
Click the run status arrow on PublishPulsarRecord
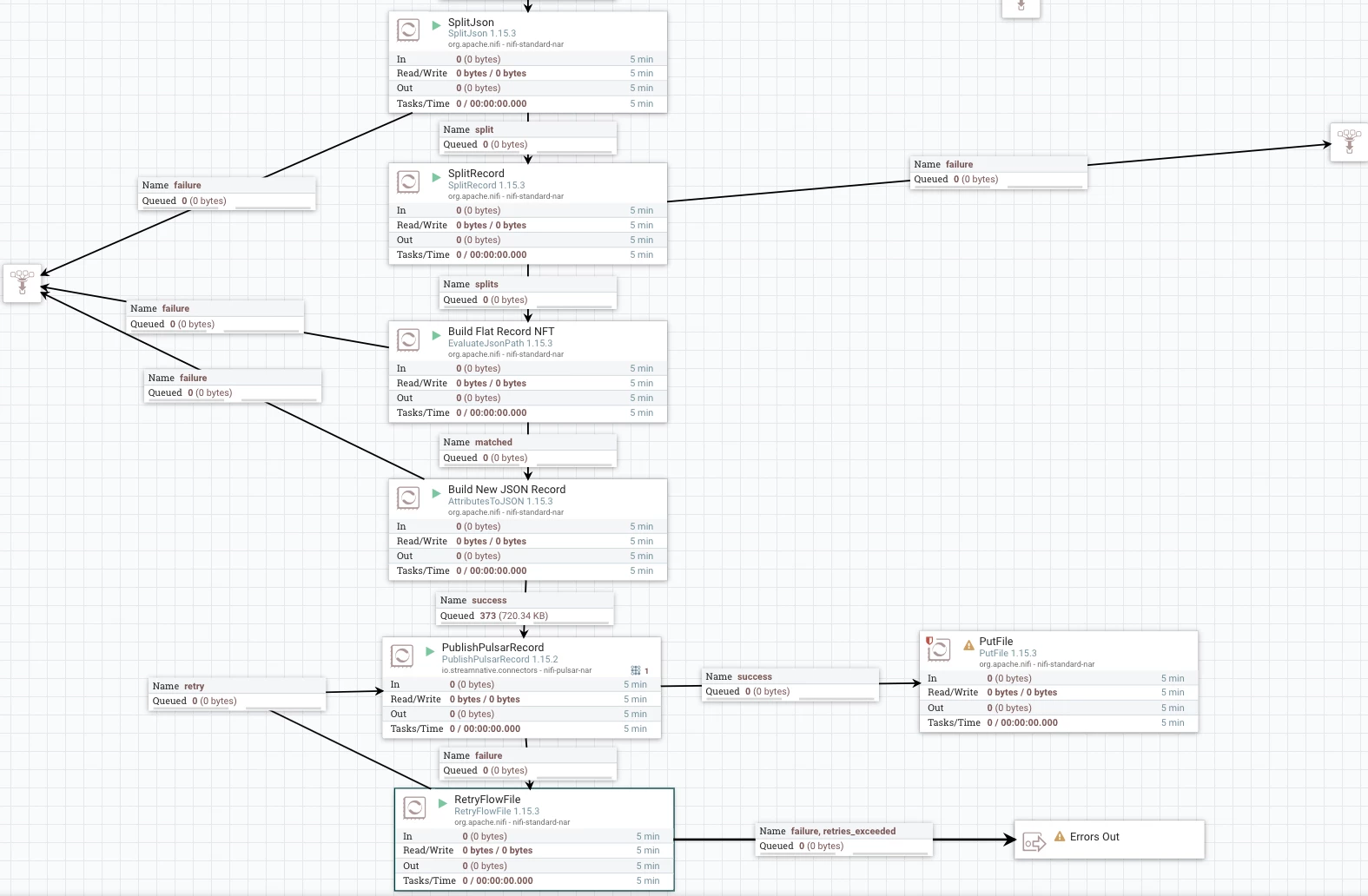pyautogui.click(x=430, y=651)
